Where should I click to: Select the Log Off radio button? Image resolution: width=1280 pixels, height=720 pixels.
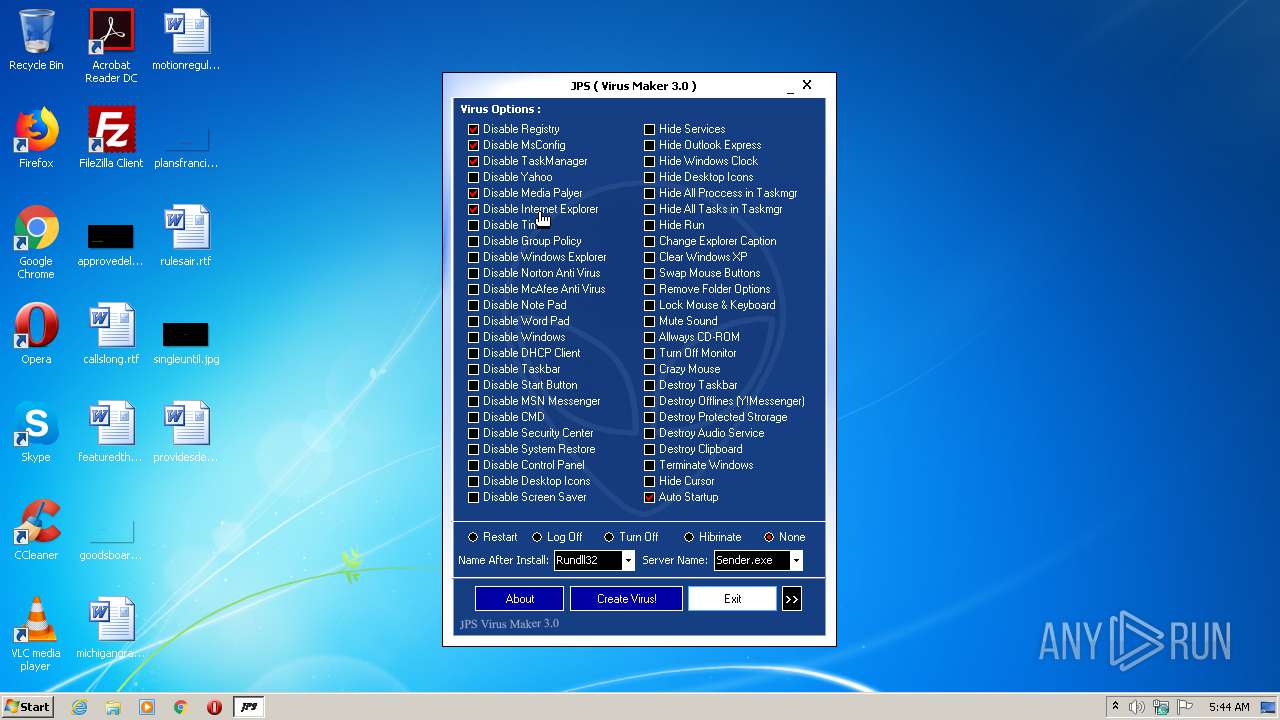(x=538, y=537)
